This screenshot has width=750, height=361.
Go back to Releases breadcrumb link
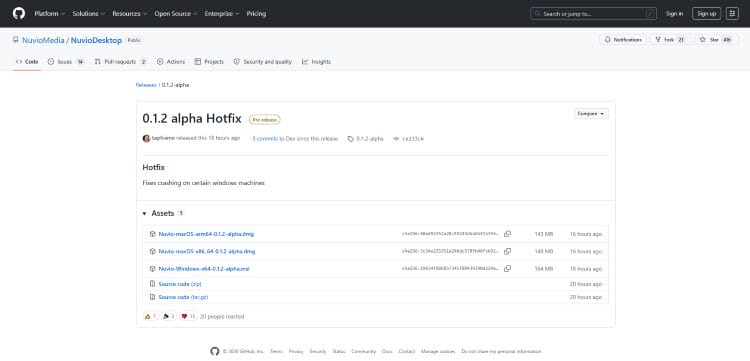(x=146, y=85)
